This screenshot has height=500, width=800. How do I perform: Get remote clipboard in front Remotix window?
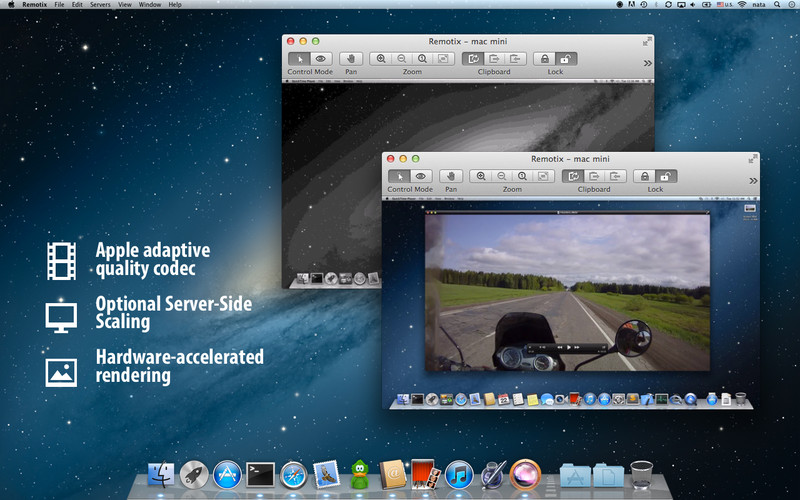615,176
